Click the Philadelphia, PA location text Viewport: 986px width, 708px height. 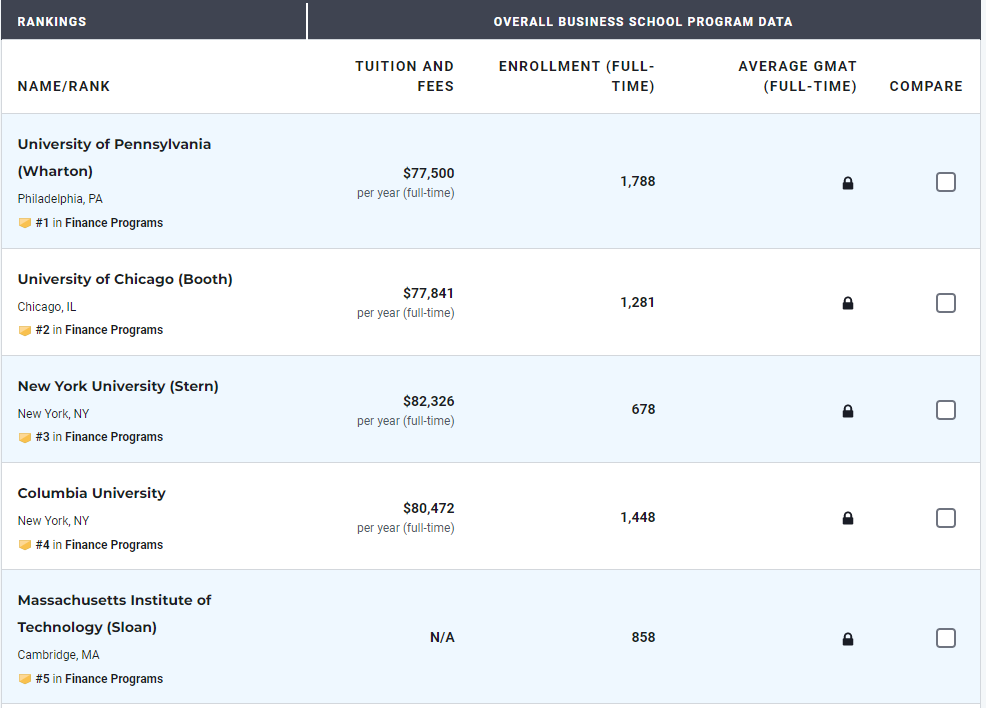point(60,199)
